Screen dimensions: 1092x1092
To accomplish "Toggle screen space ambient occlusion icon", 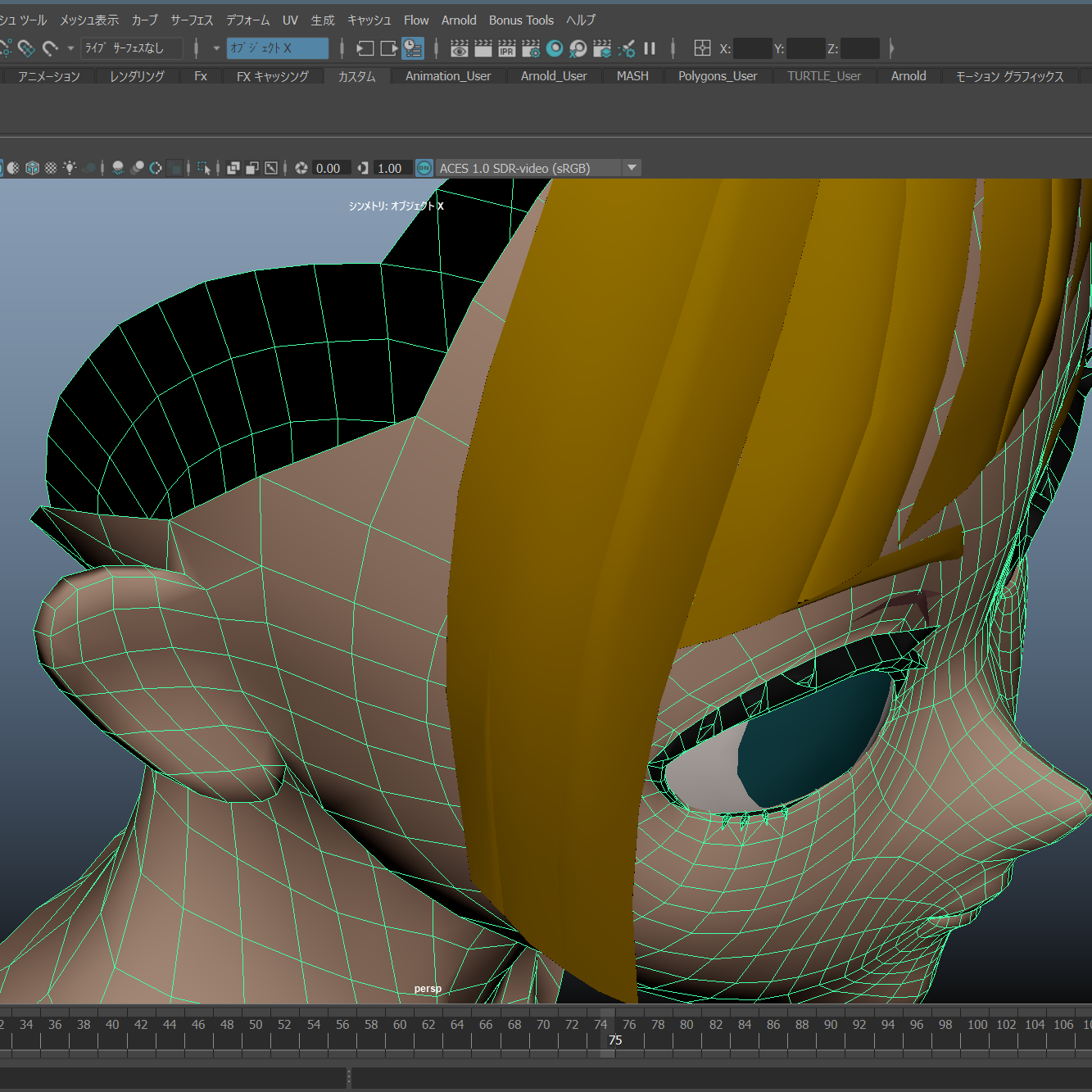I will pyautogui.click(x=118, y=168).
